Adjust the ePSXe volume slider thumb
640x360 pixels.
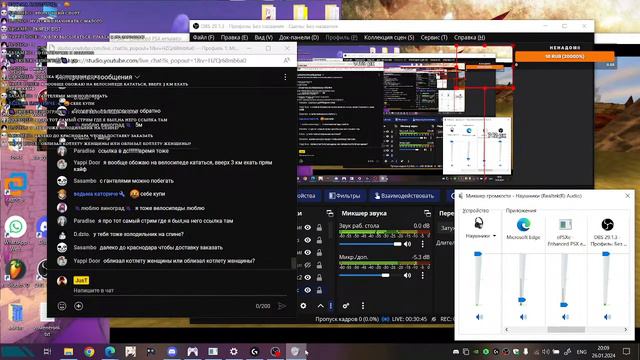click(x=564, y=304)
